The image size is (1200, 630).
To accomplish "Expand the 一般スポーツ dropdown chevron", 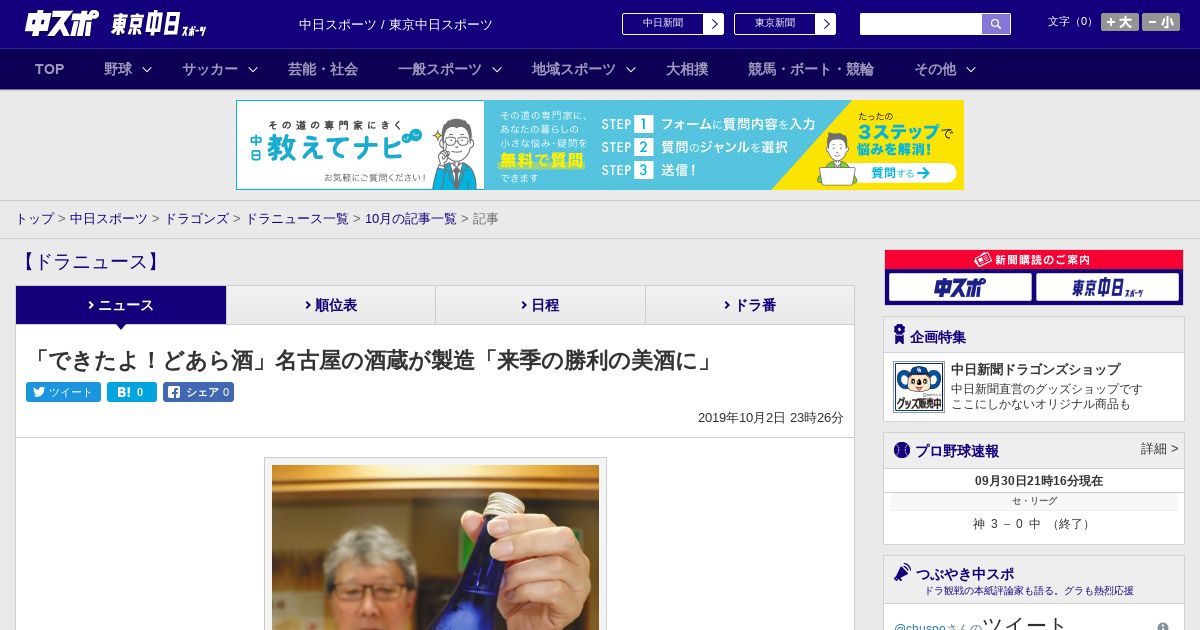I will [x=497, y=69].
